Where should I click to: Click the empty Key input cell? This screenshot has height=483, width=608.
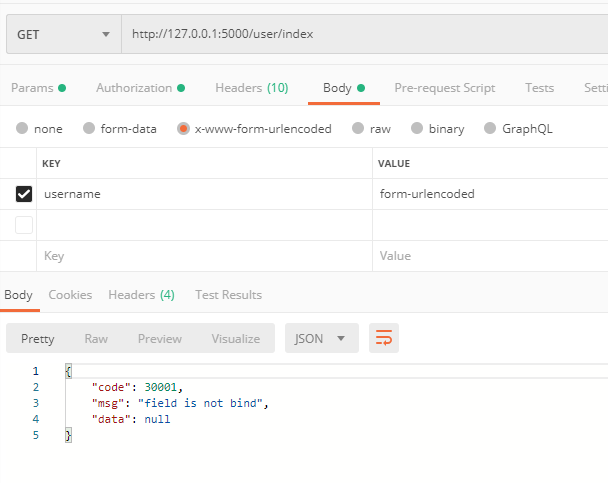click(x=200, y=256)
